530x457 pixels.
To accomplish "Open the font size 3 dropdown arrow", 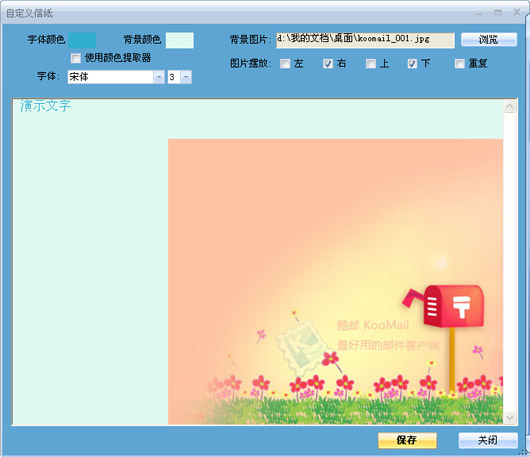I will 186,77.
